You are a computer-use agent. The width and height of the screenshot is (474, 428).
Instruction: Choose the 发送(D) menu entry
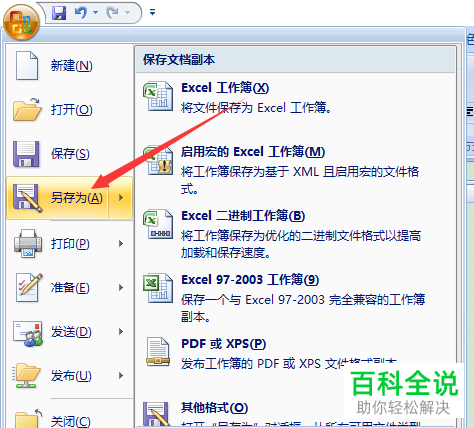[x=71, y=332]
